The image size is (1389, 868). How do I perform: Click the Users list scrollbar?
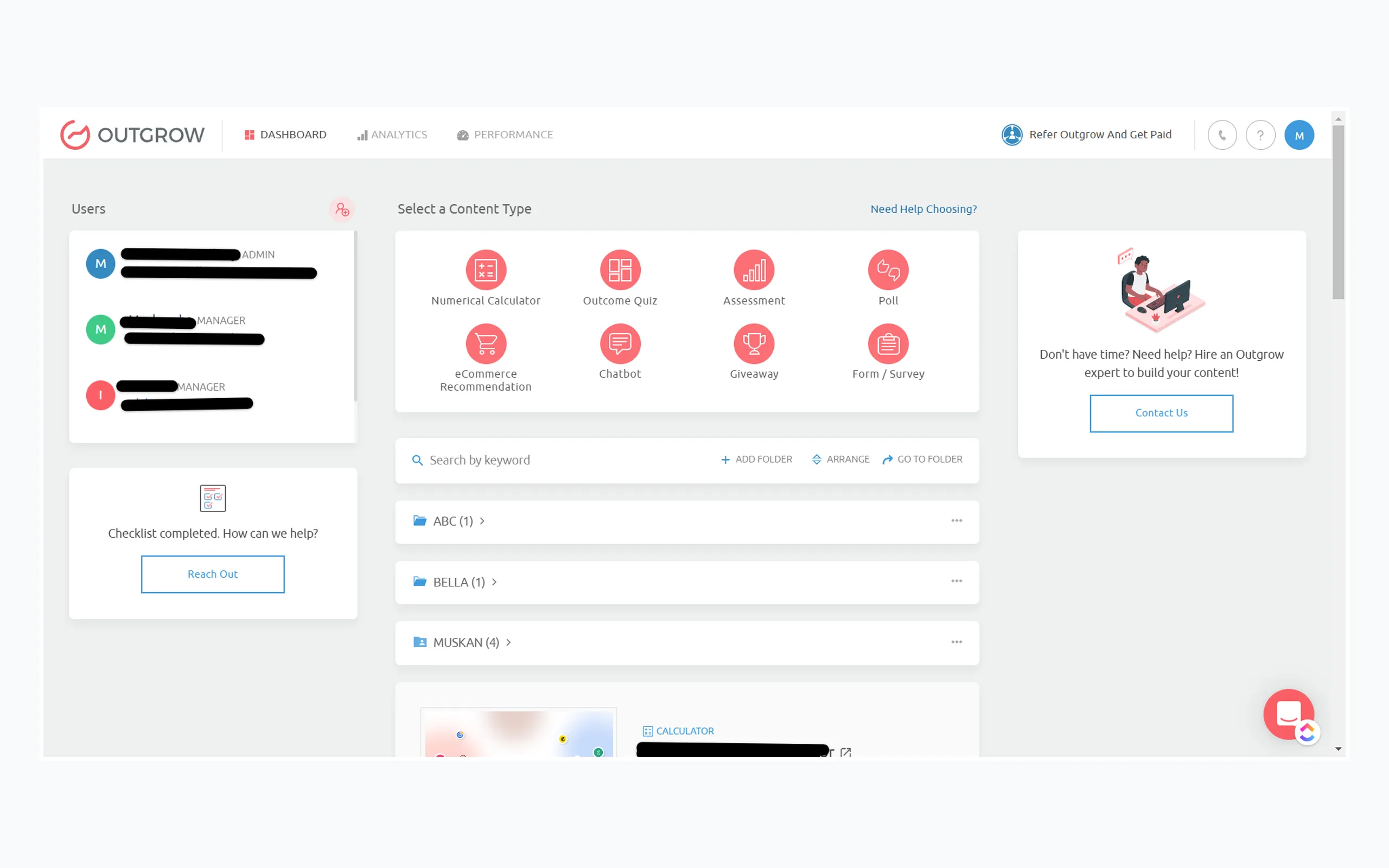(x=356, y=316)
